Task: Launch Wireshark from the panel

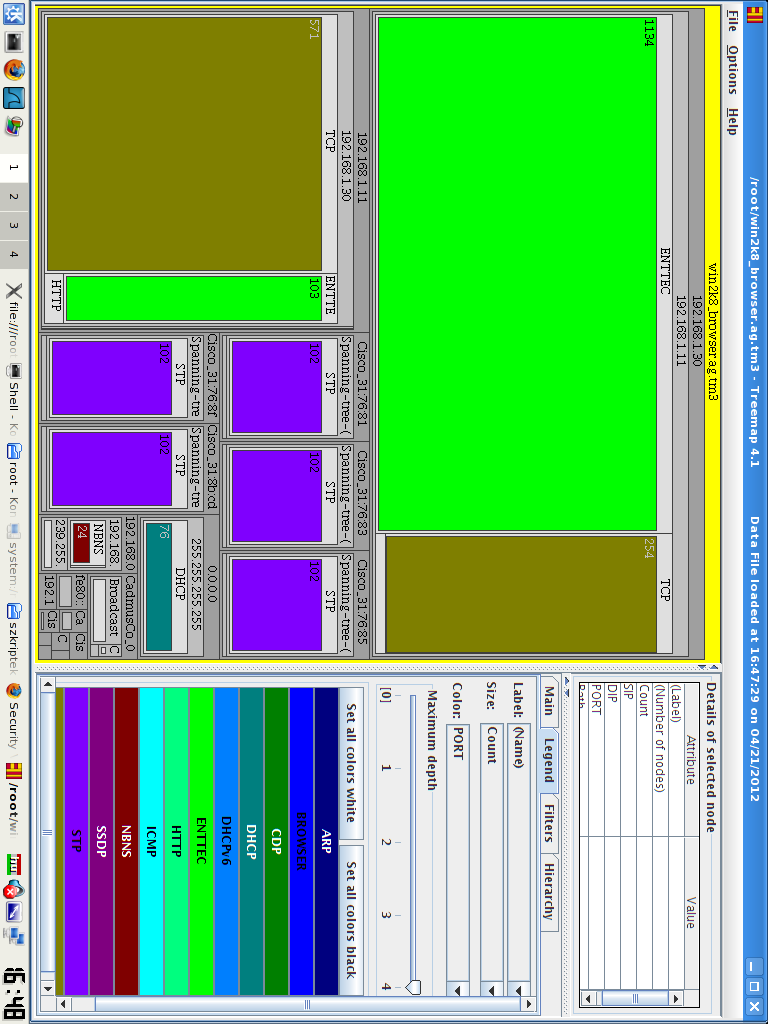Action: [14, 98]
